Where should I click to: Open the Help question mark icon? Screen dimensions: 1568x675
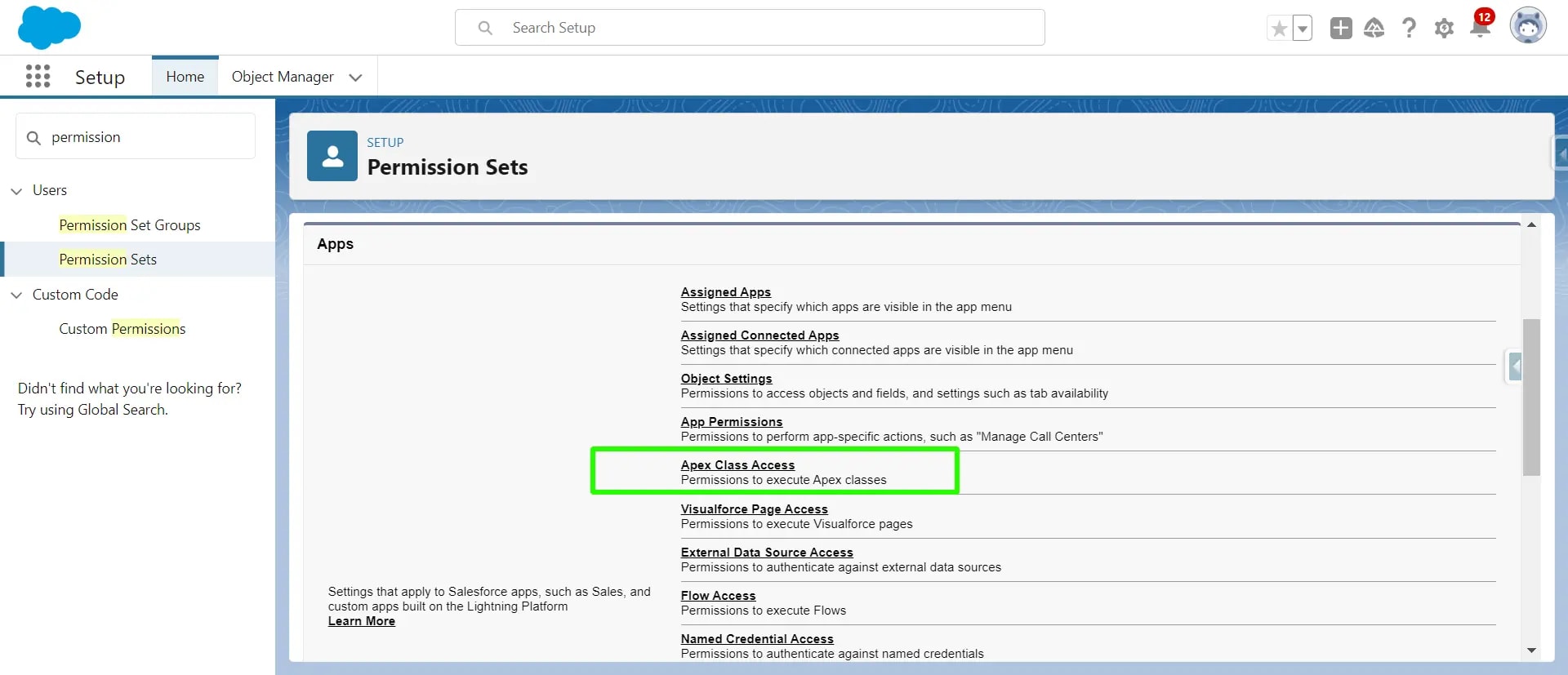[x=1409, y=29]
